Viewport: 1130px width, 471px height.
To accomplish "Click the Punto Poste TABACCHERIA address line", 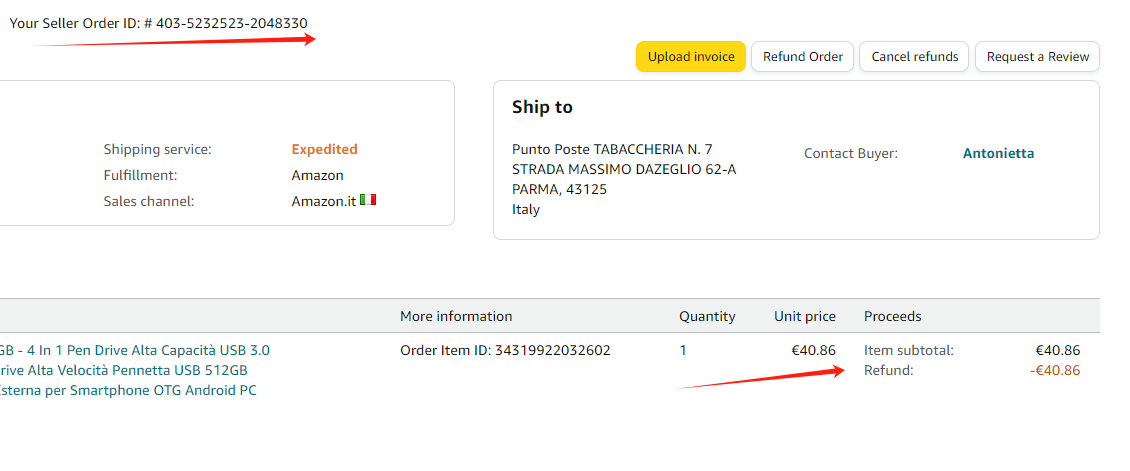I will tap(612, 149).
